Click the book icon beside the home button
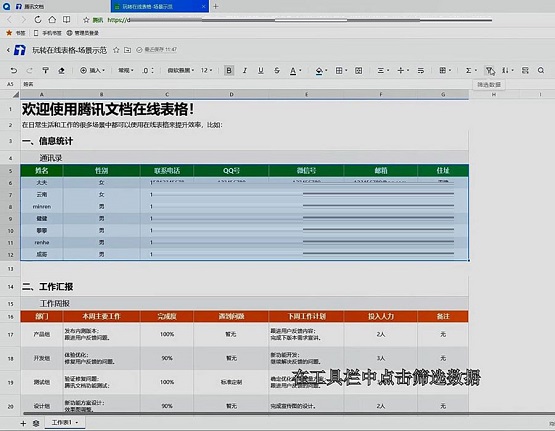The image size is (555, 431). tap(66, 20)
